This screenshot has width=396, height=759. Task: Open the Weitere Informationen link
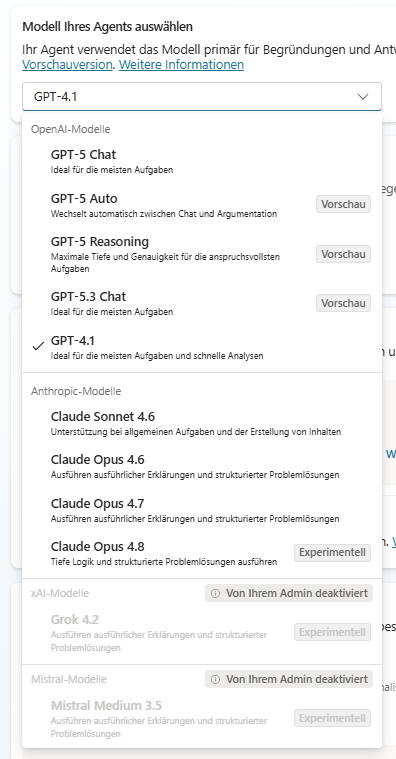(x=182, y=64)
